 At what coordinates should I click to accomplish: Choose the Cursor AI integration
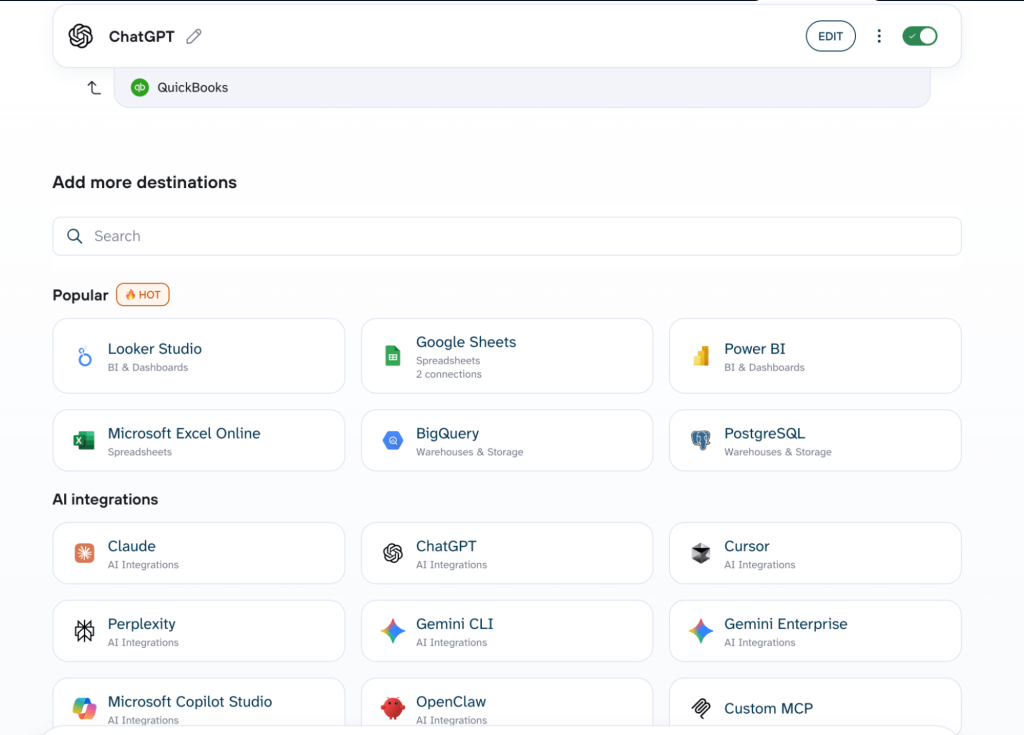point(815,553)
